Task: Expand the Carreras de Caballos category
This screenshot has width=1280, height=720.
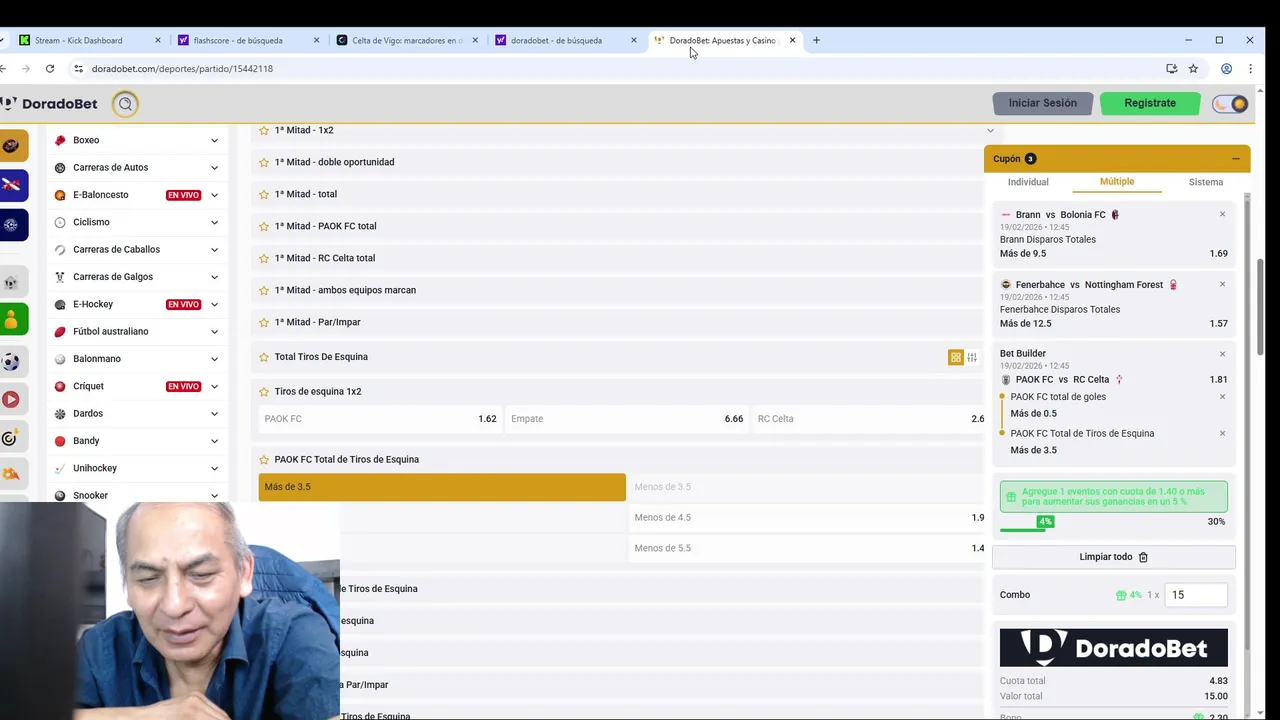Action: click(214, 250)
